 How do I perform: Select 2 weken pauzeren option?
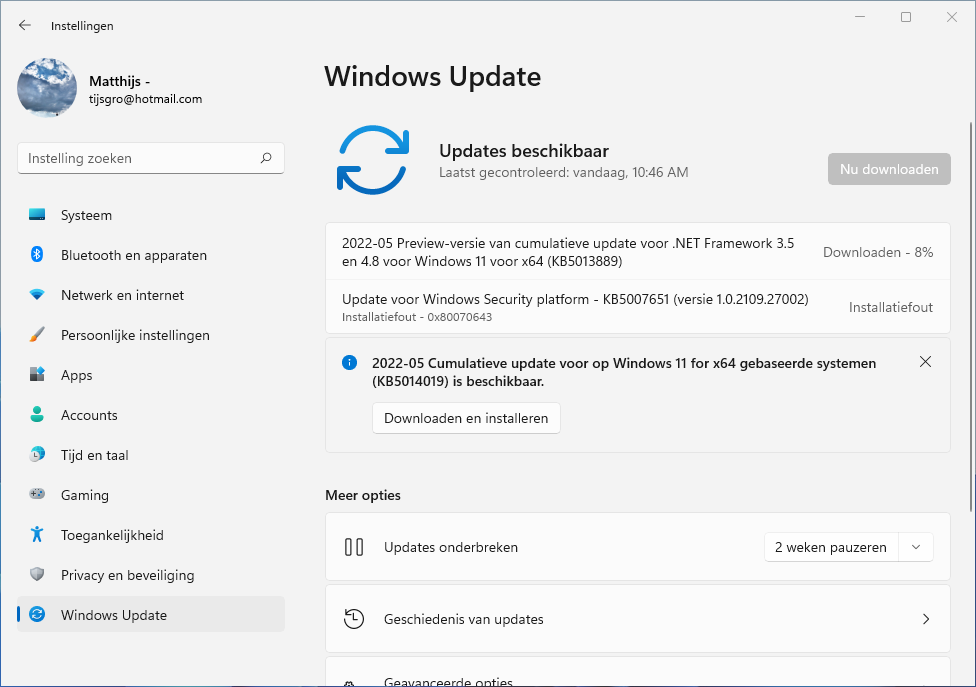coord(830,547)
